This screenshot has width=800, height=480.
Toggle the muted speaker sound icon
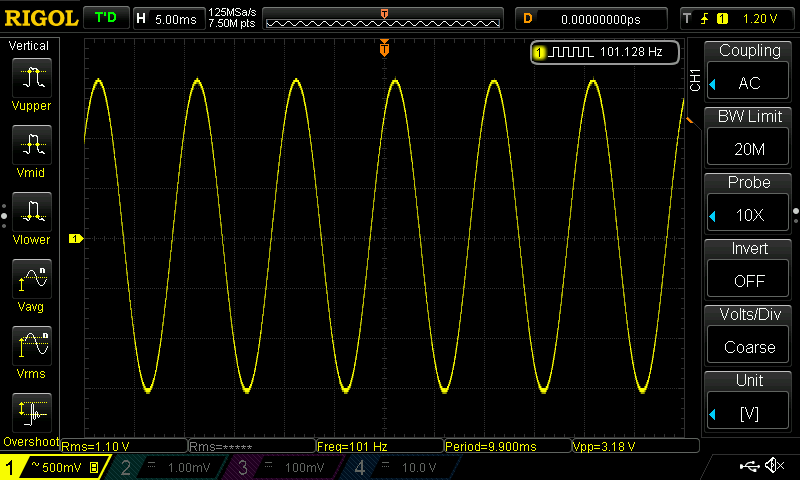tap(775, 465)
